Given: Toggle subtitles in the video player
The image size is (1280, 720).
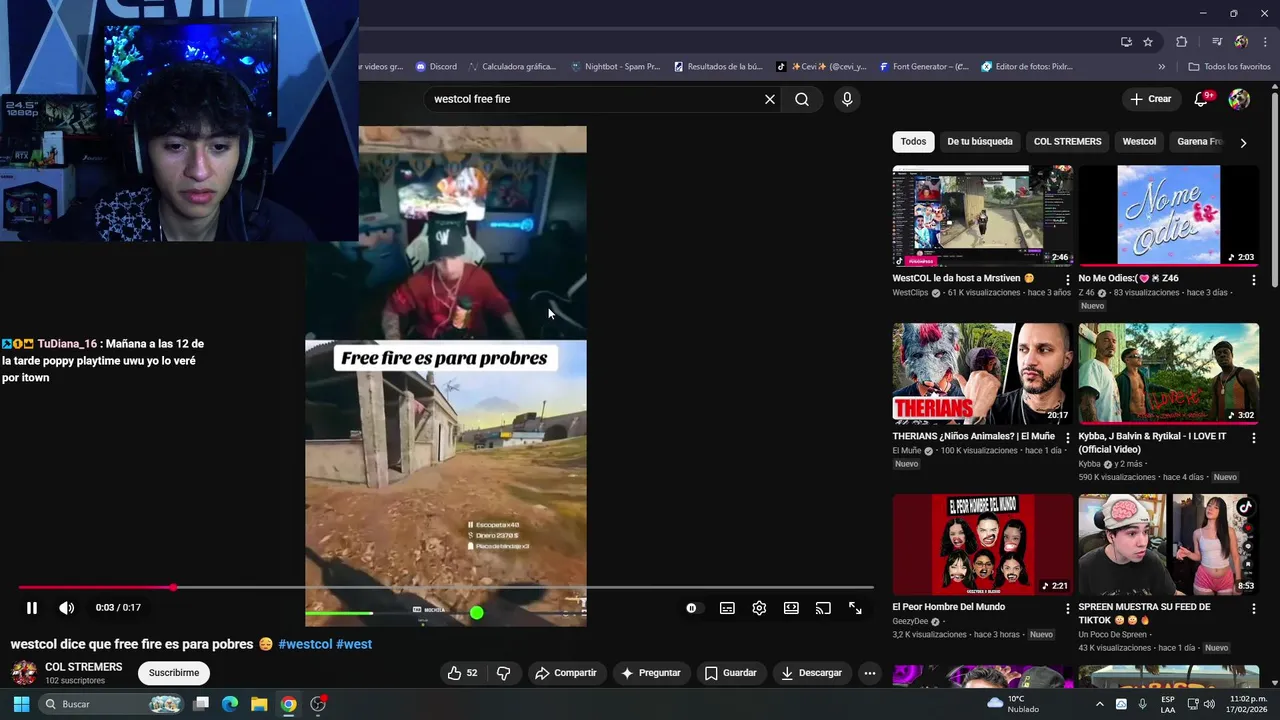Looking at the screenshot, I should tap(727, 608).
